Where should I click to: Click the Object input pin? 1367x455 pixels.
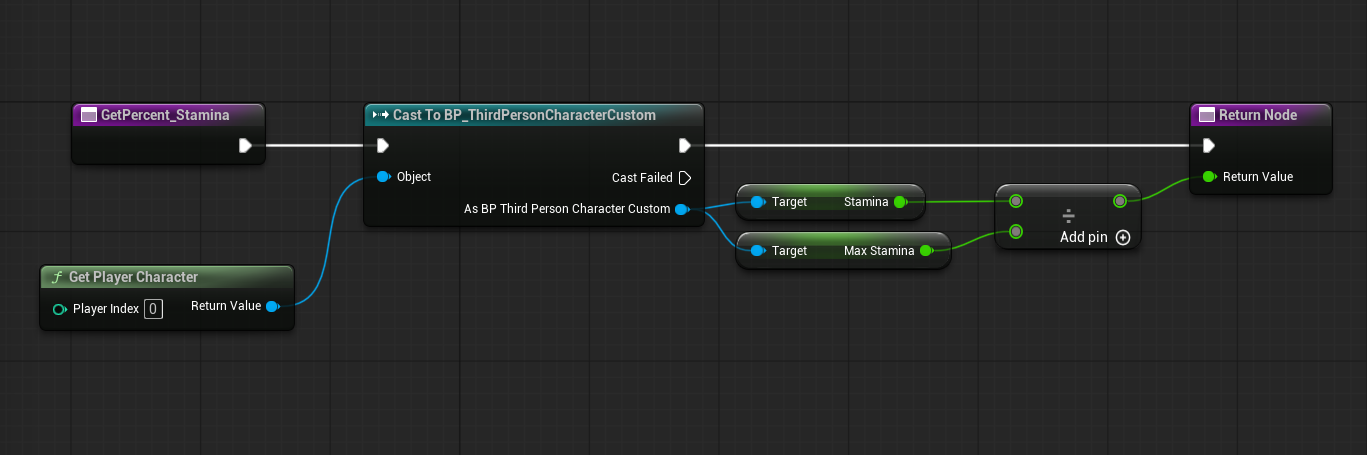383,177
